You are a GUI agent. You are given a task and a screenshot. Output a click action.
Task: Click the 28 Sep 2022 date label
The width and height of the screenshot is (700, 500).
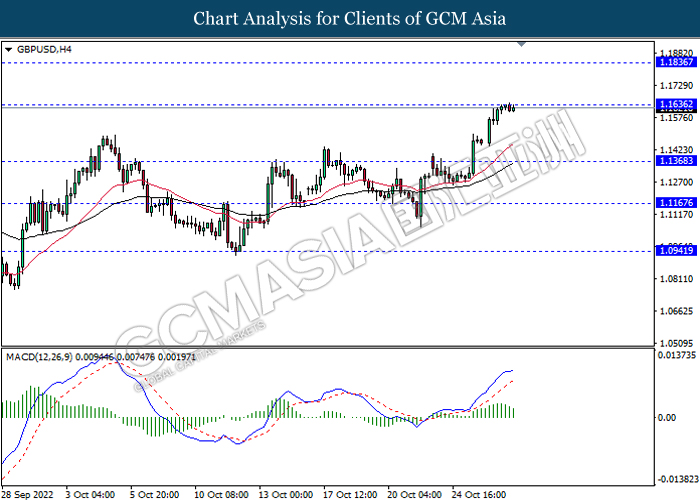[28, 495]
